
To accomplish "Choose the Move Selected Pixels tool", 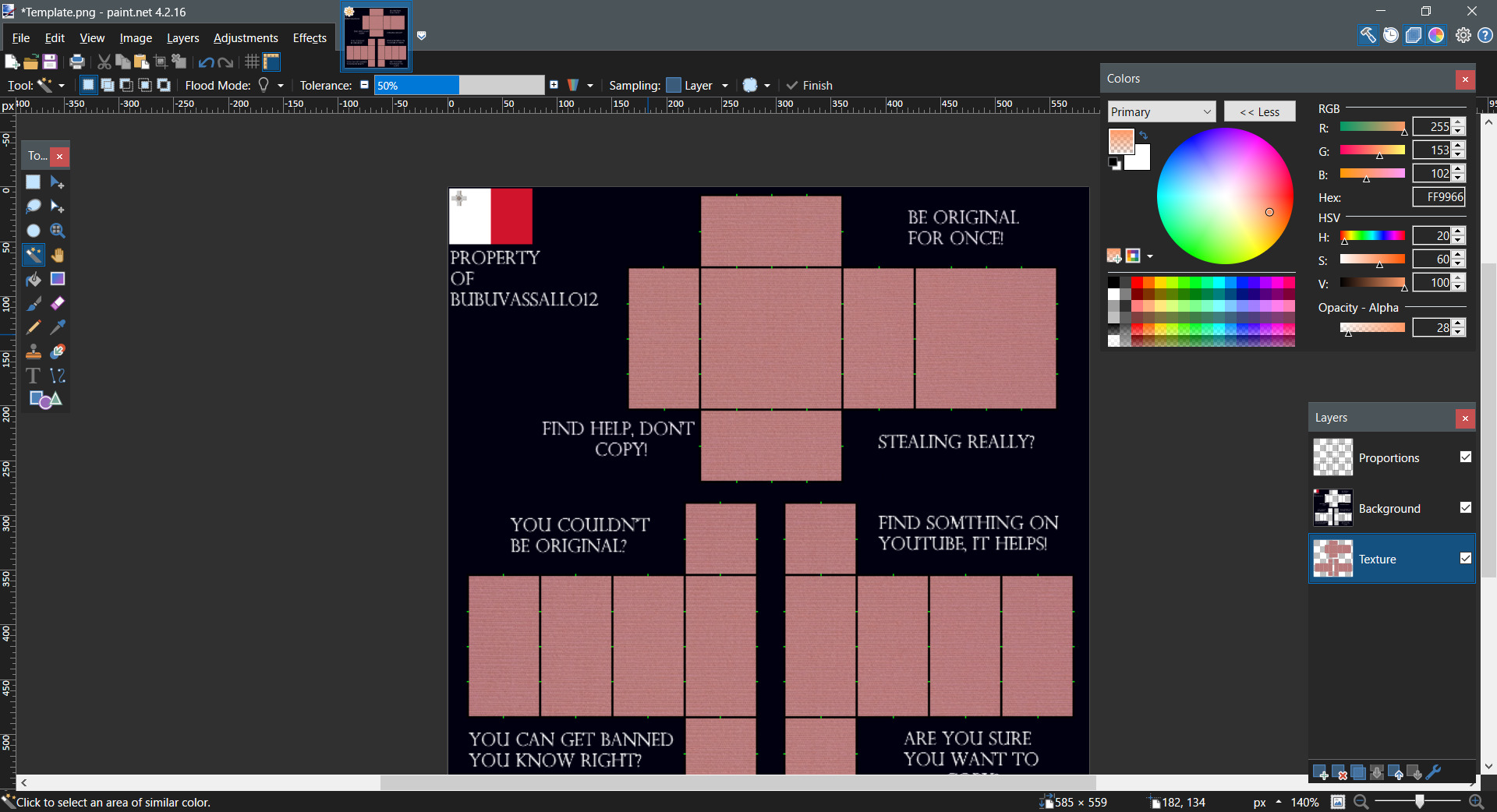I will (58, 182).
